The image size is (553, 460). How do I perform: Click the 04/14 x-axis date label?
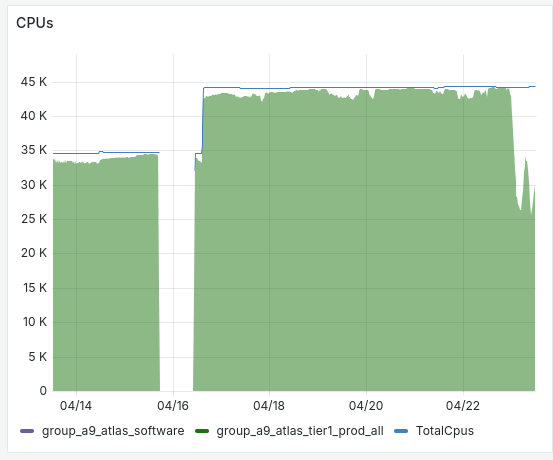[76, 406]
